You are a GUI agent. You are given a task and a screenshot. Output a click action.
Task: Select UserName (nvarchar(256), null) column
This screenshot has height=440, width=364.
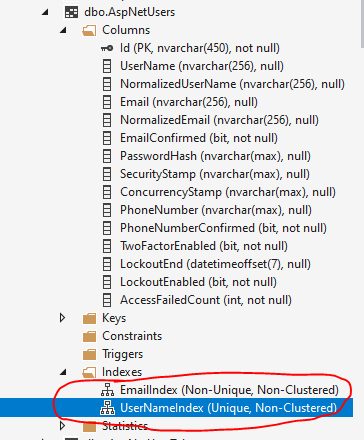pos(202,66)
